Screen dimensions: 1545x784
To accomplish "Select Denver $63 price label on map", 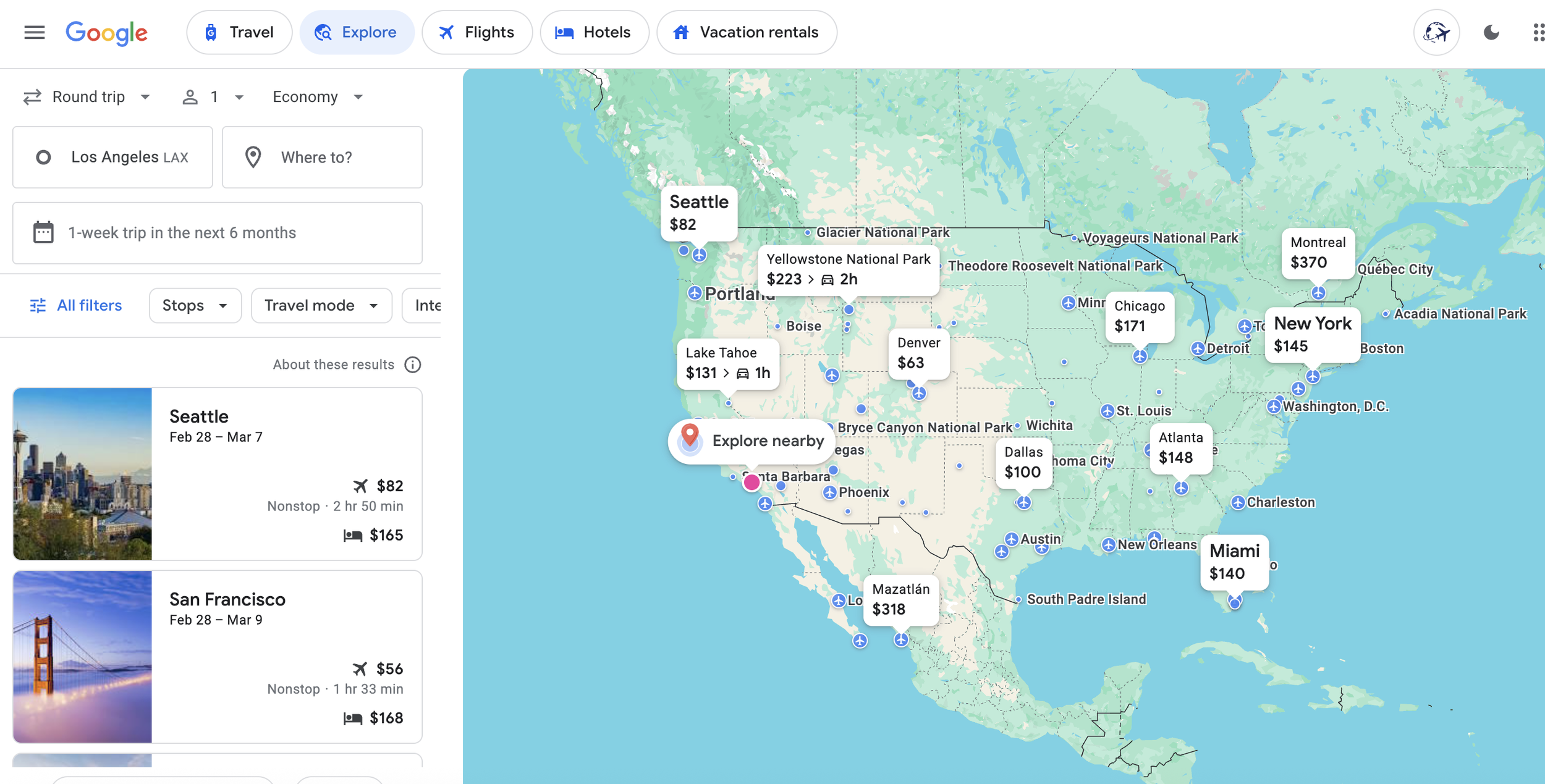I will 918,353.
